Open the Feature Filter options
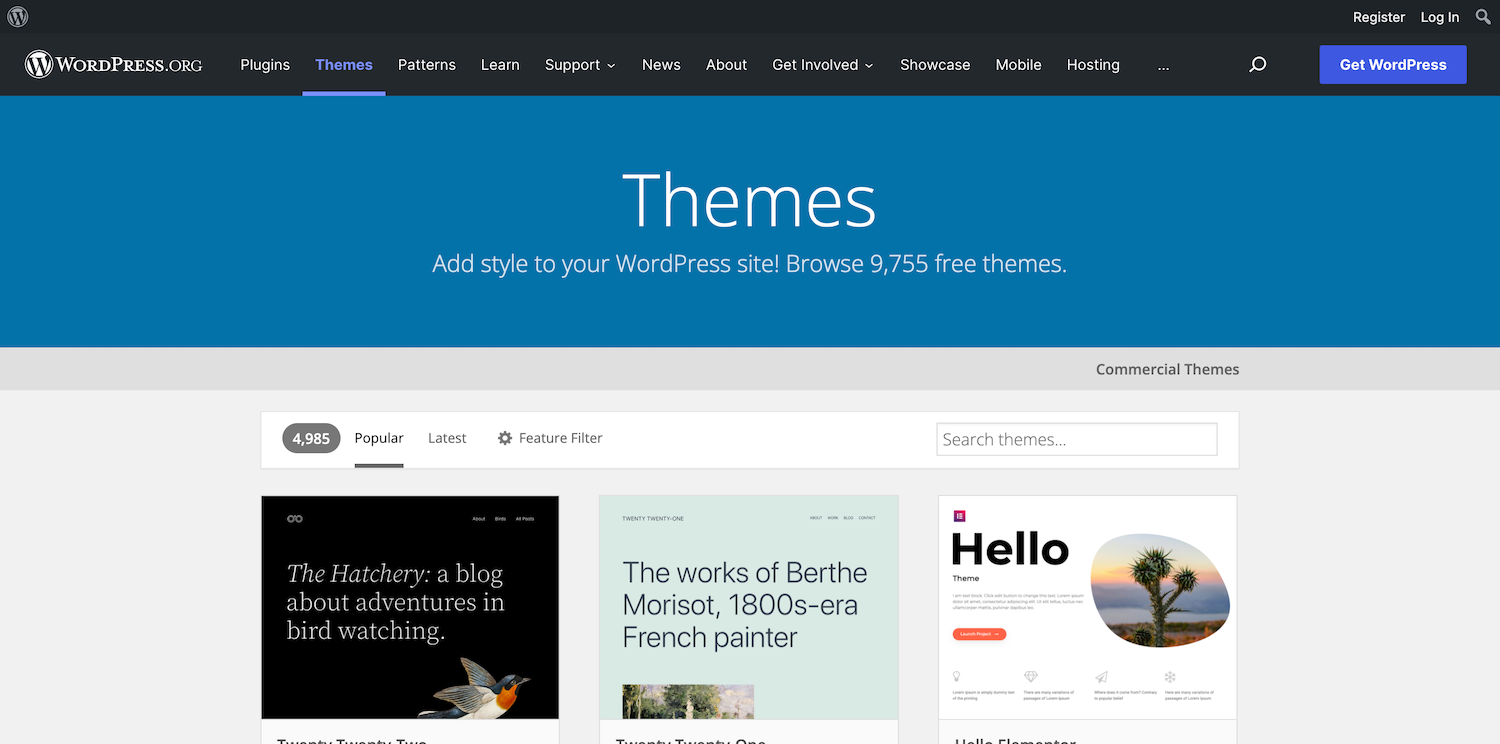The image size is (1500, 744). 550,438
